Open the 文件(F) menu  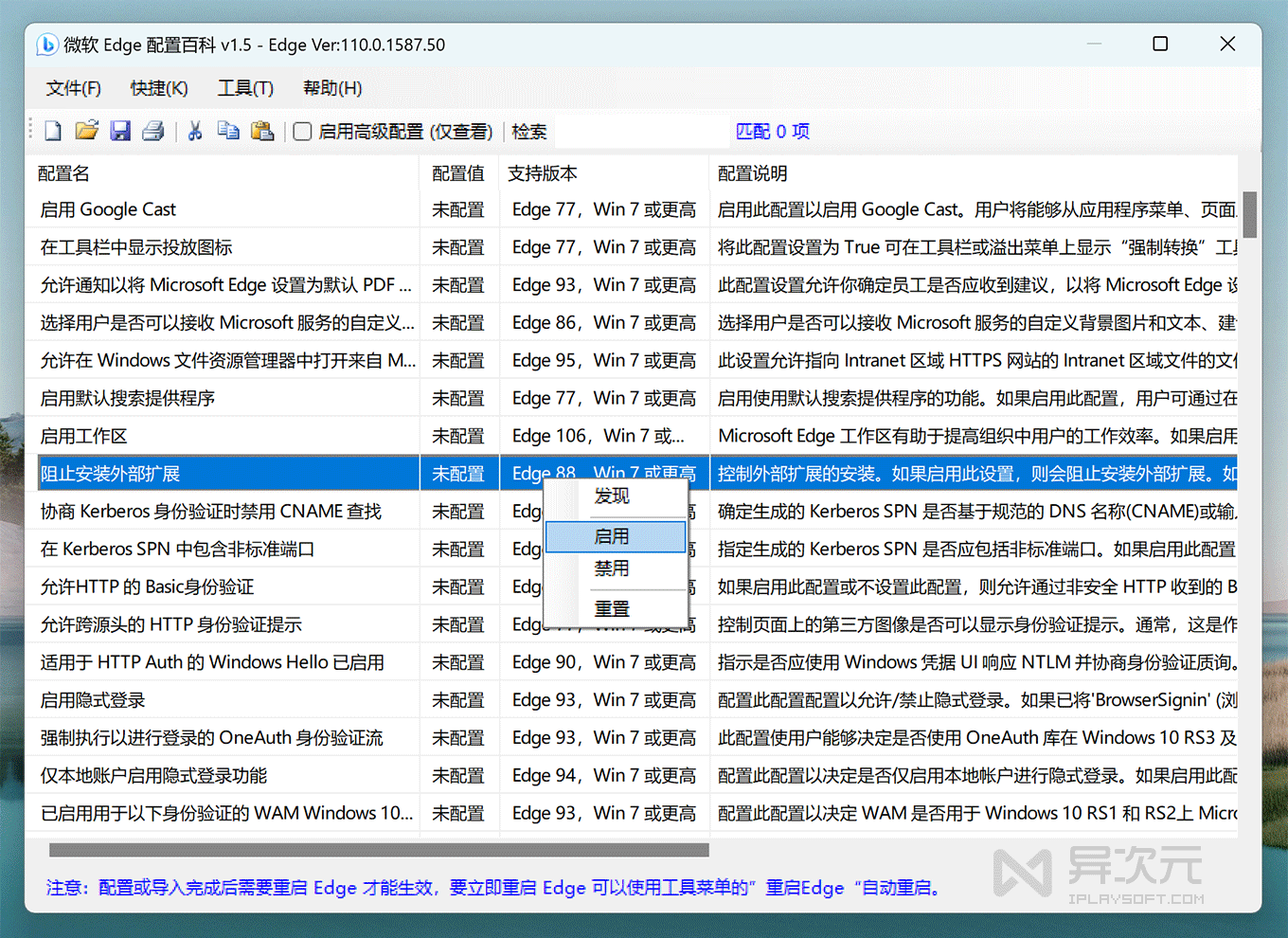tap(74, 88)
